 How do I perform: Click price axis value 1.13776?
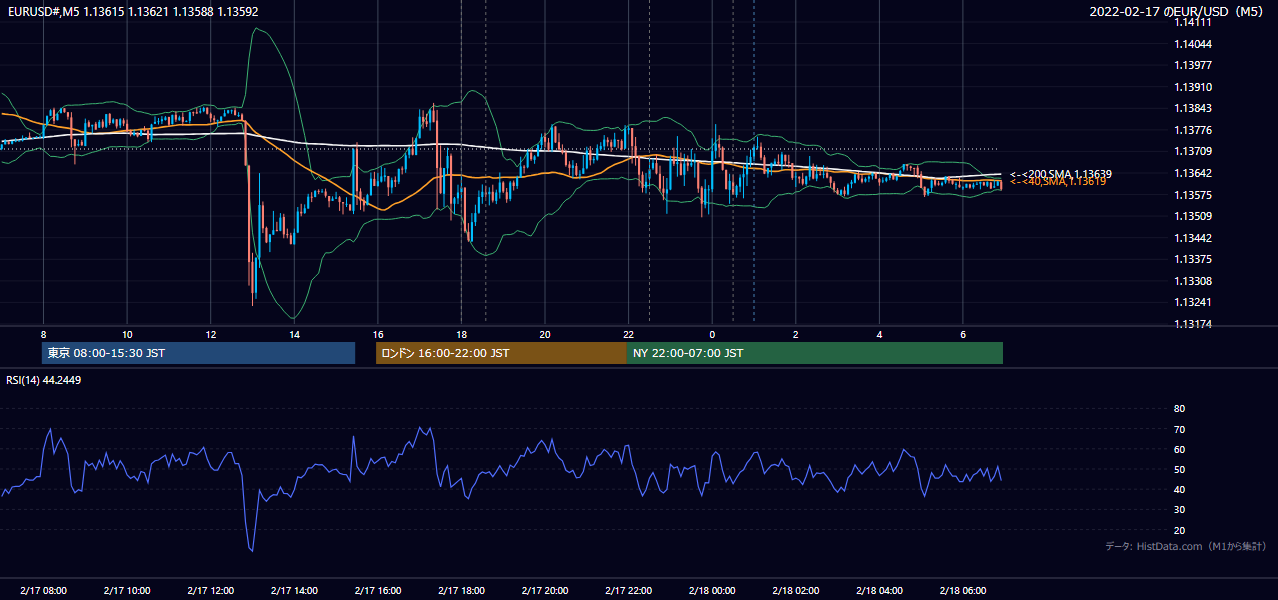click(1194, 130)
